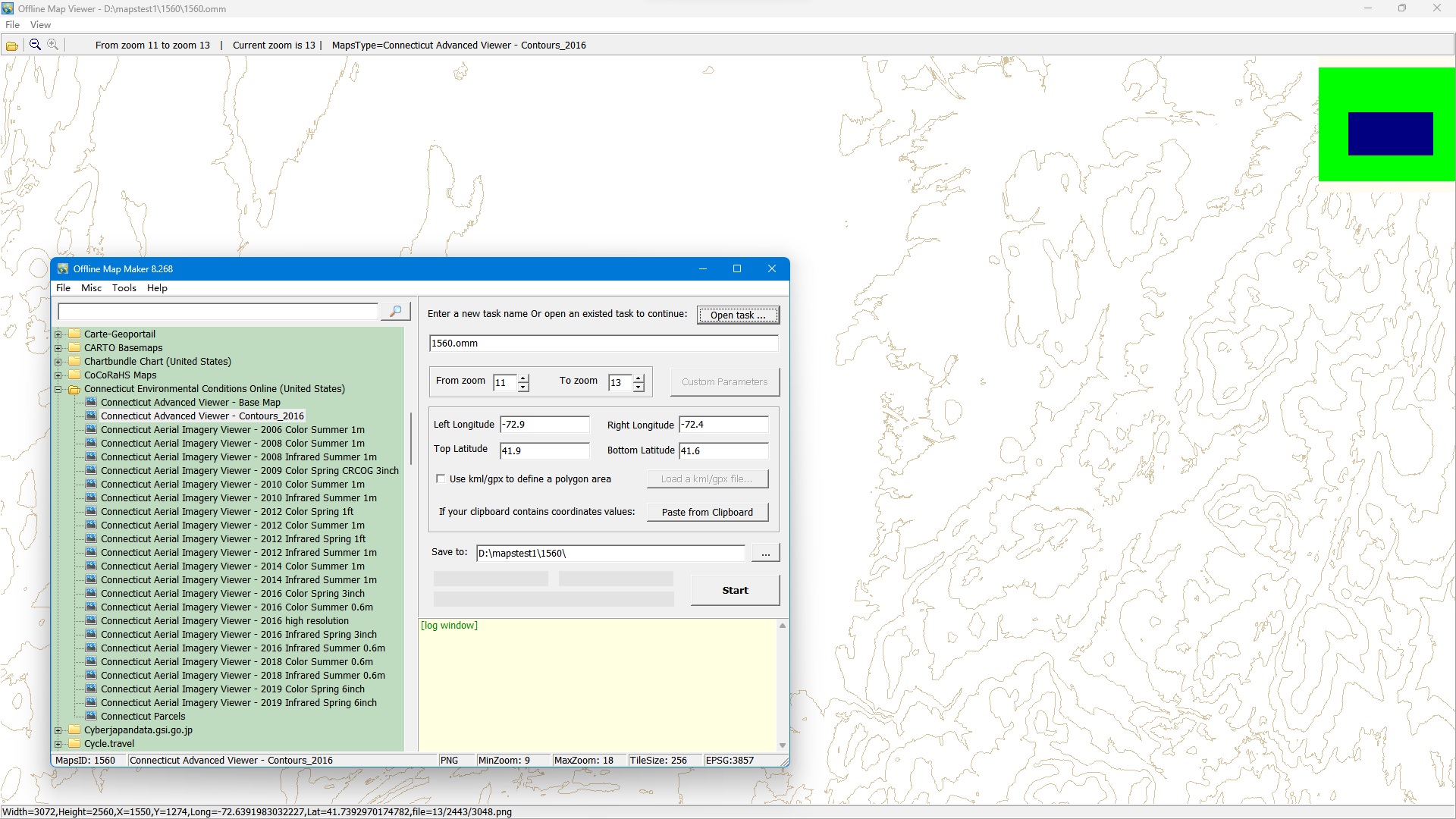Click the folder icon of Cycle.travel
This screenshot has width=1456, height=819.
tap(74, 743)
